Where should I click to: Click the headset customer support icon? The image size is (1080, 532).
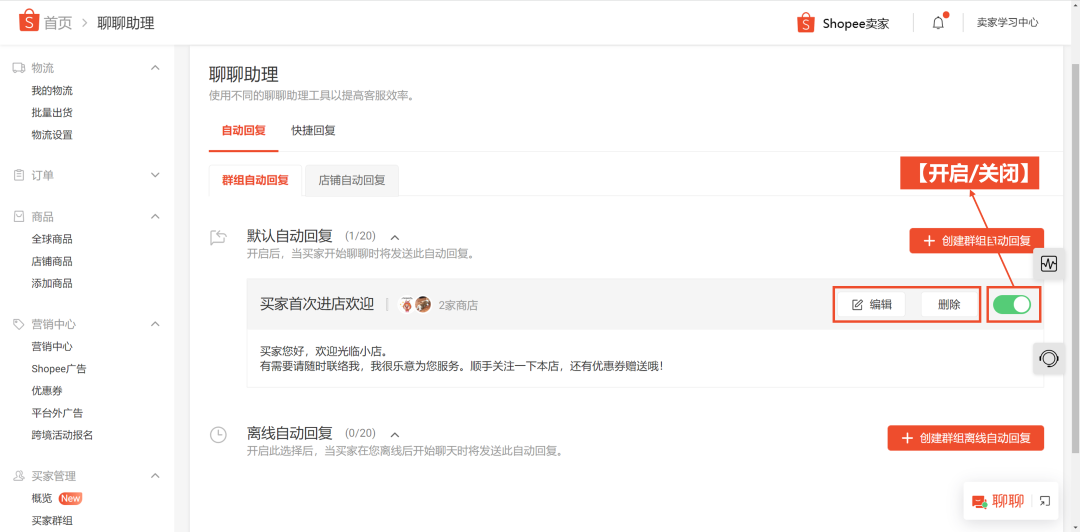click(1048, 358)
